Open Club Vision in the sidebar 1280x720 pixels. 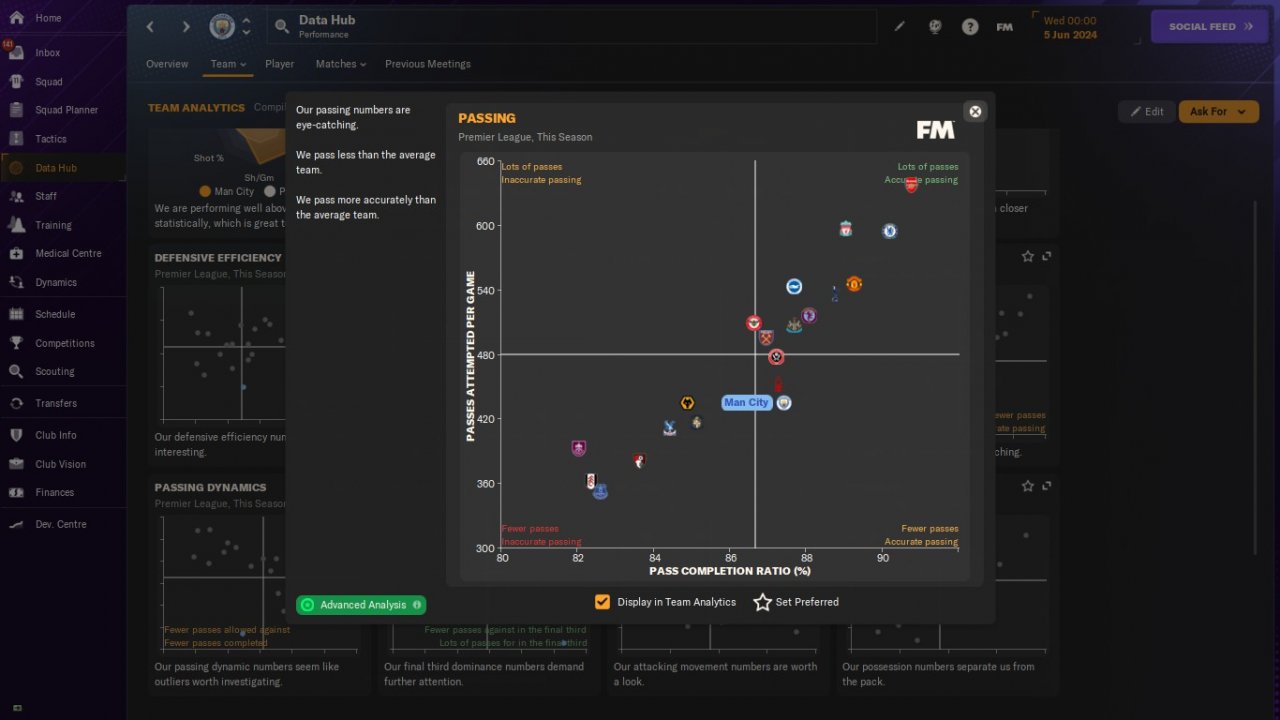[x=60, y=464]
